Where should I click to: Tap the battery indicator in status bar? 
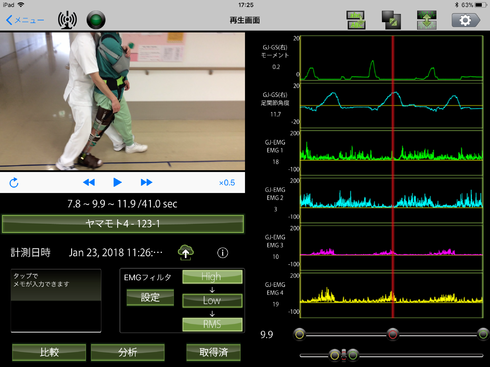coord(480,5)
